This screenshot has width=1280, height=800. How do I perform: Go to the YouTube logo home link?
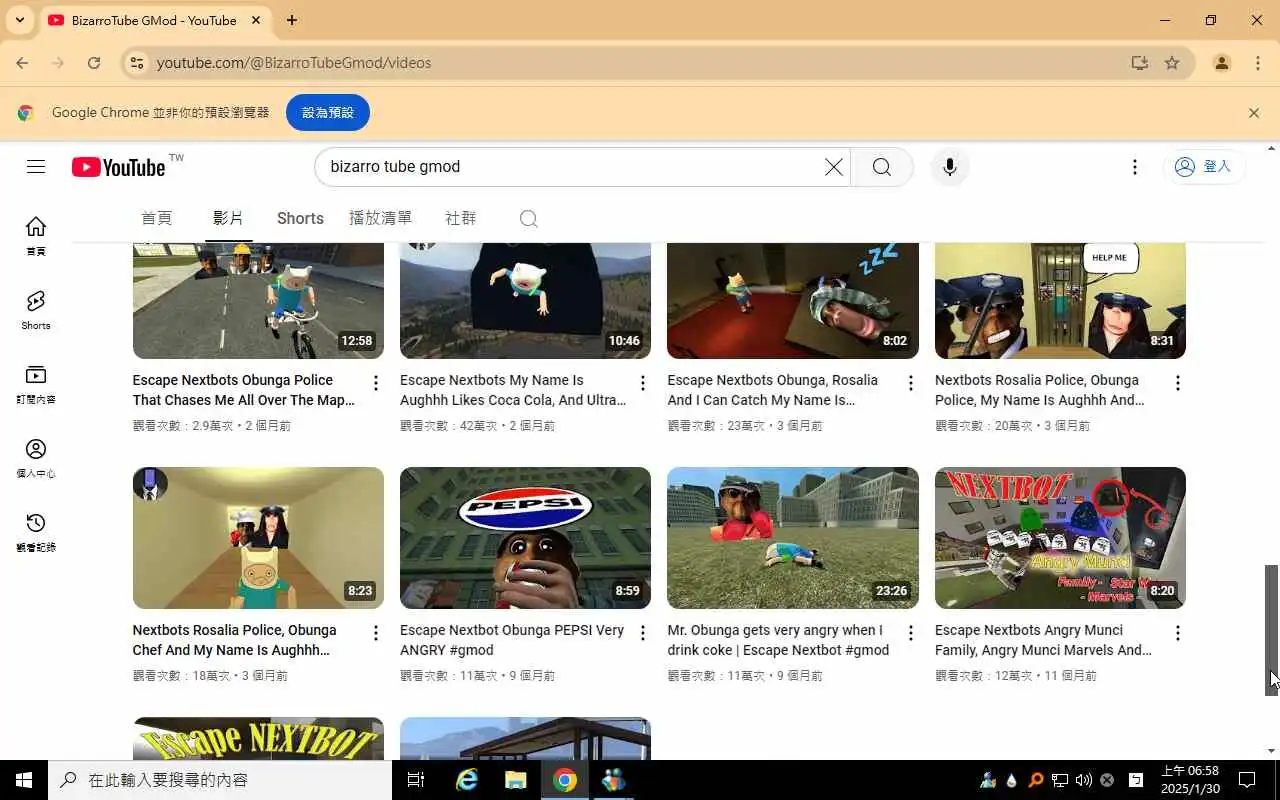click(119, 167)
